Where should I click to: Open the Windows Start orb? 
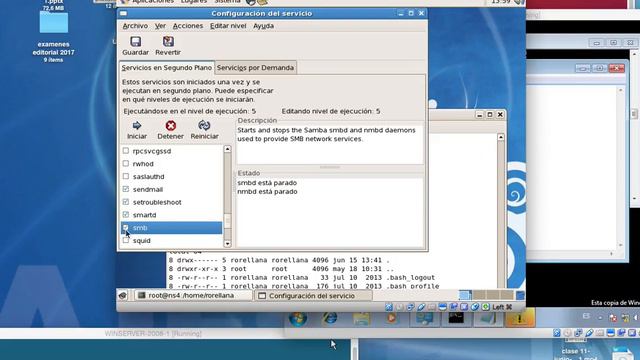pos(298,318)
